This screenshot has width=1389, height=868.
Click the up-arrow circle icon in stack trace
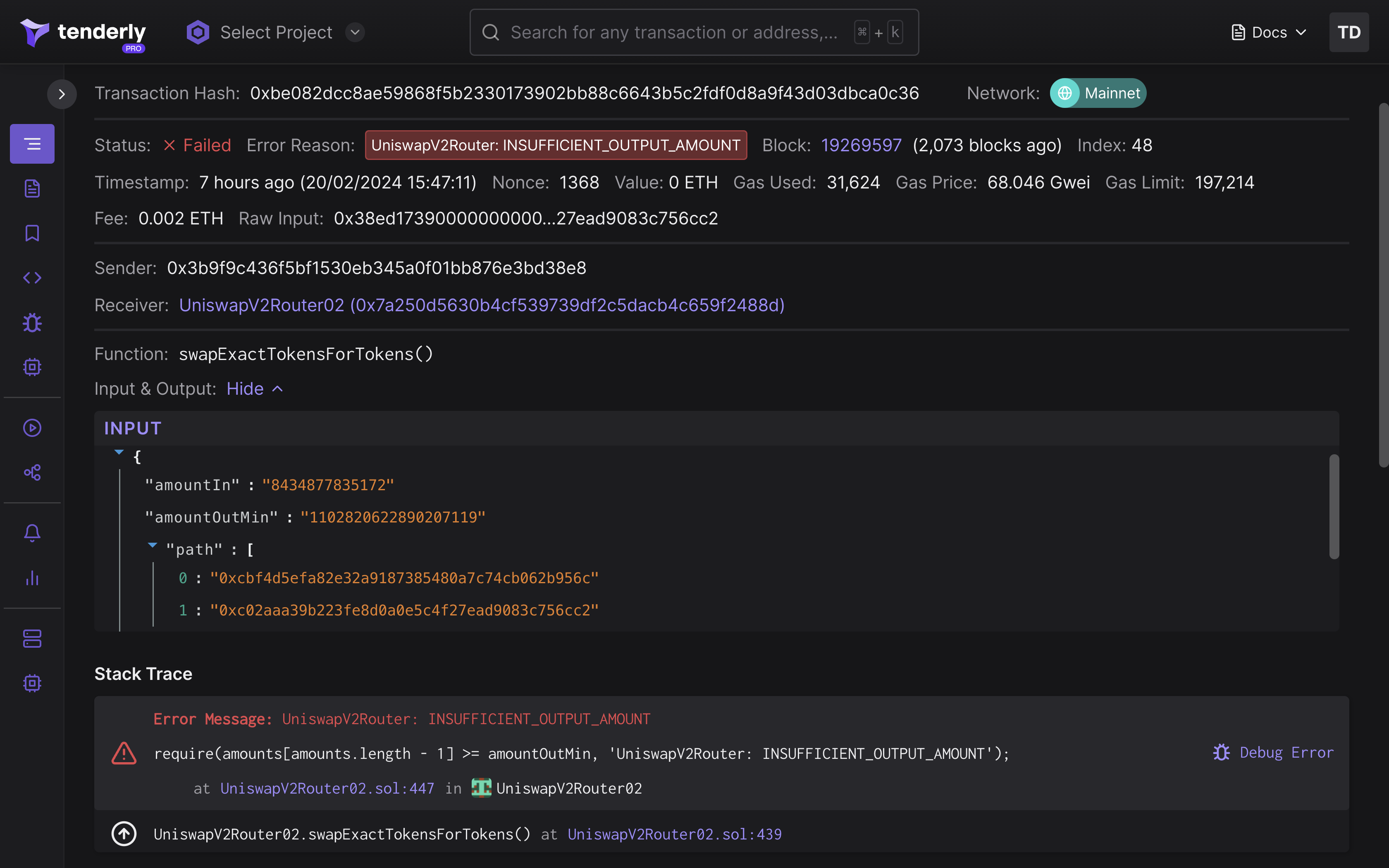(124, 834)
